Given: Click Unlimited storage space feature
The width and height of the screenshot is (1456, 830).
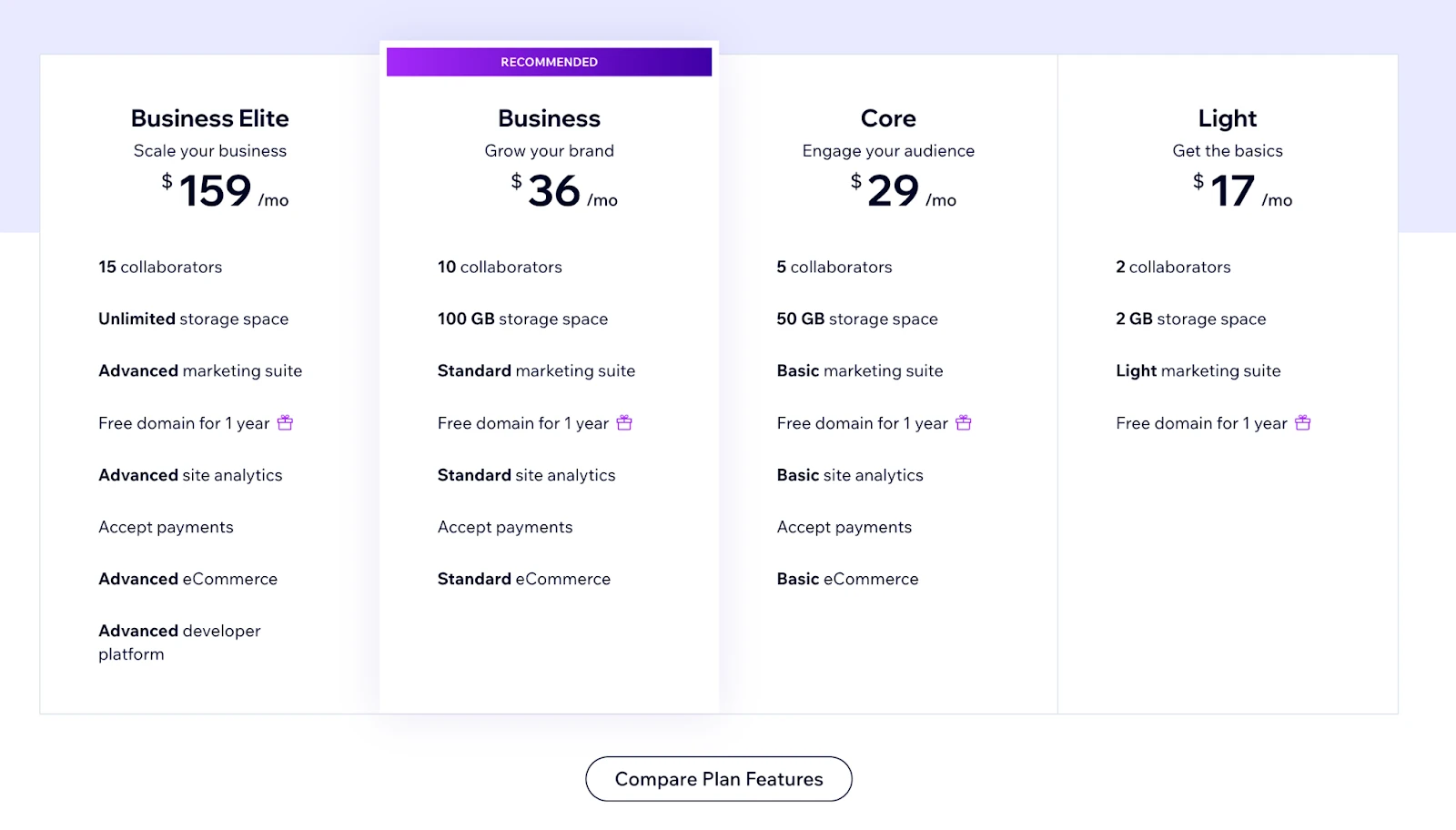Looking at the screenshot, I should click(193, 319).
